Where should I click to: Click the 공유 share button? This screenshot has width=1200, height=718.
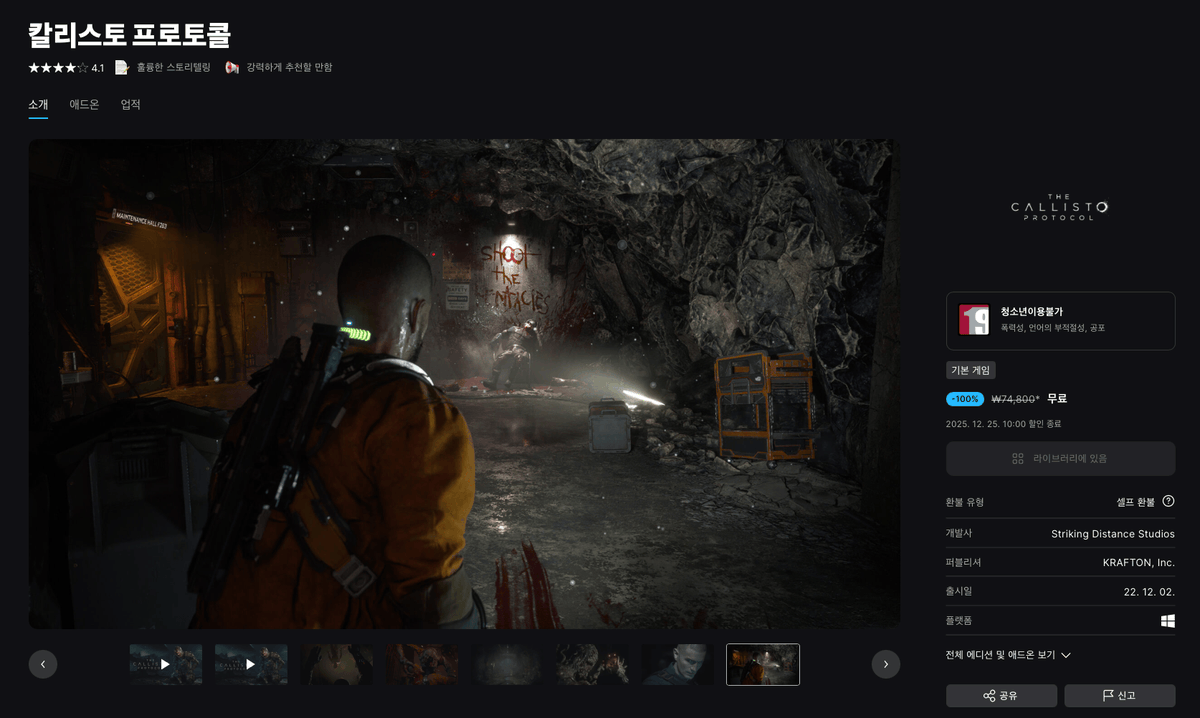(1001, 696)
